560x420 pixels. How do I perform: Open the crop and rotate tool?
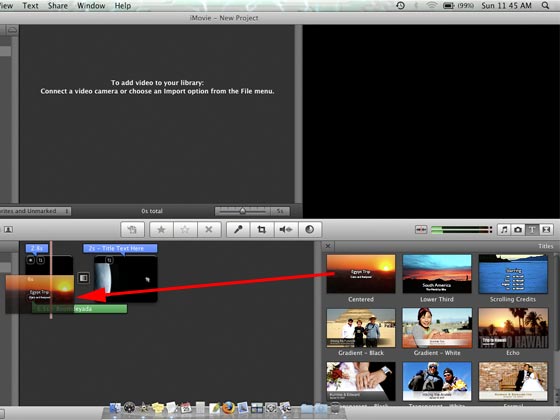[x=262, y=230]
